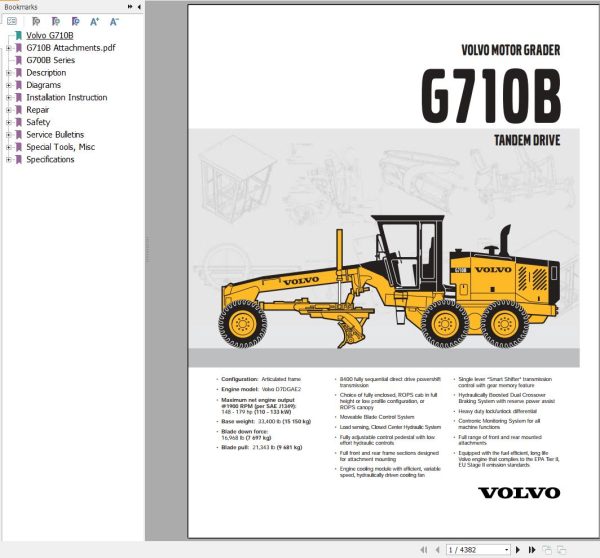Go to the previous page
This screenshot has height=558, width=600.
[x=437, y=550]
